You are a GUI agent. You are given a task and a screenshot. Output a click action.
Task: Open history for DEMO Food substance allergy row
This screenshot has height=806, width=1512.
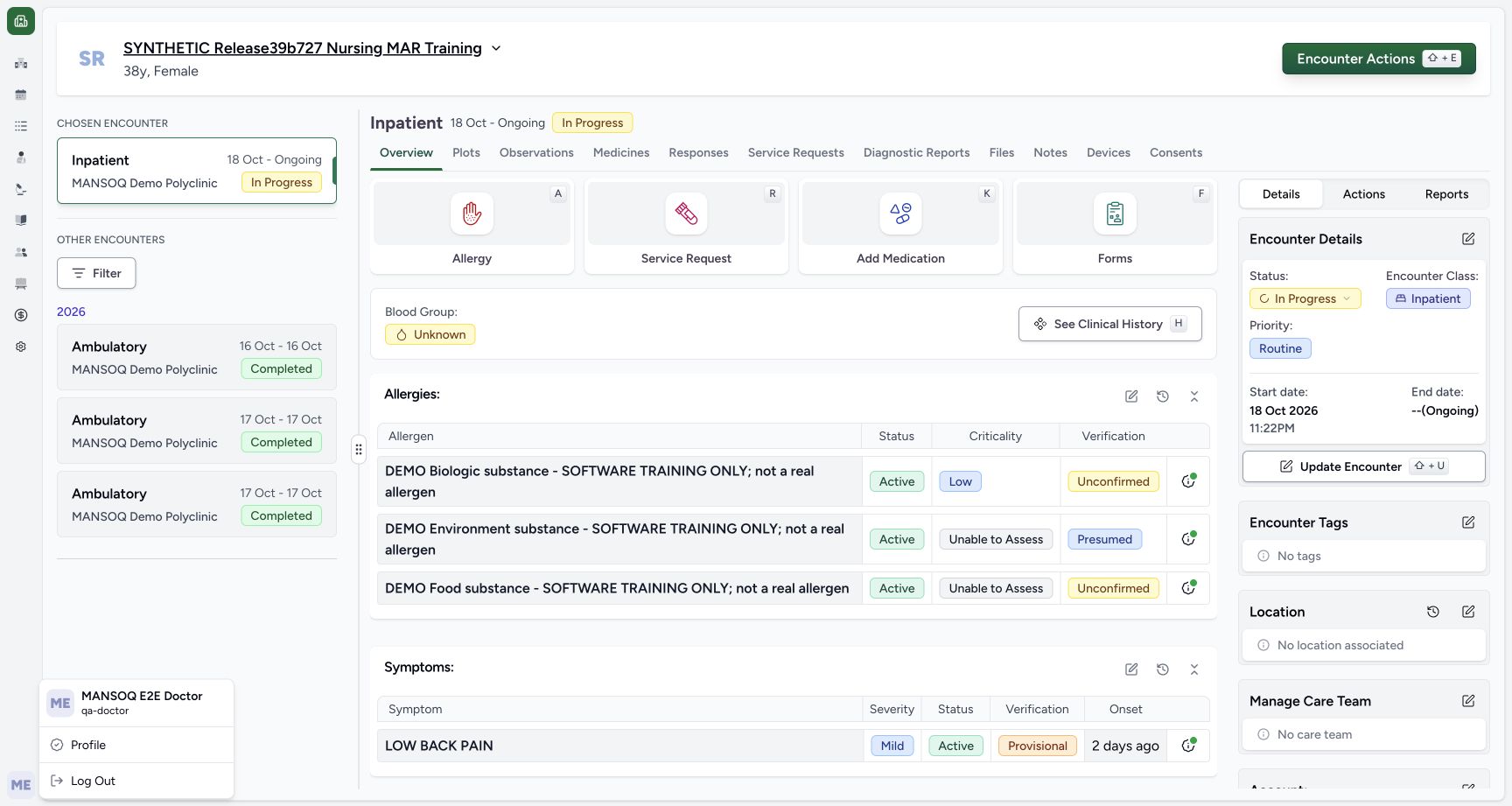point(1188,588)
